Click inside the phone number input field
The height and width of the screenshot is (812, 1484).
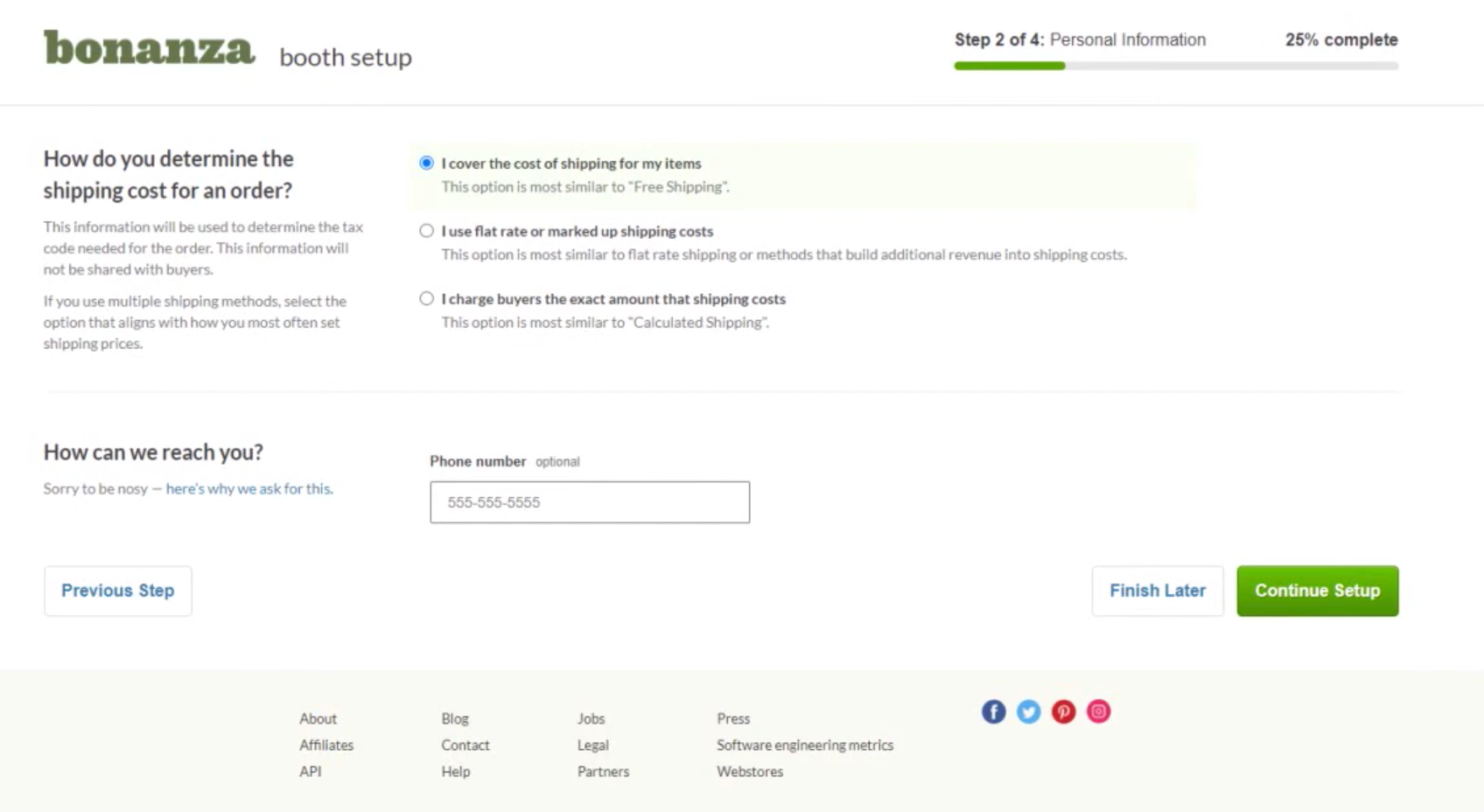tap(589, 502)
